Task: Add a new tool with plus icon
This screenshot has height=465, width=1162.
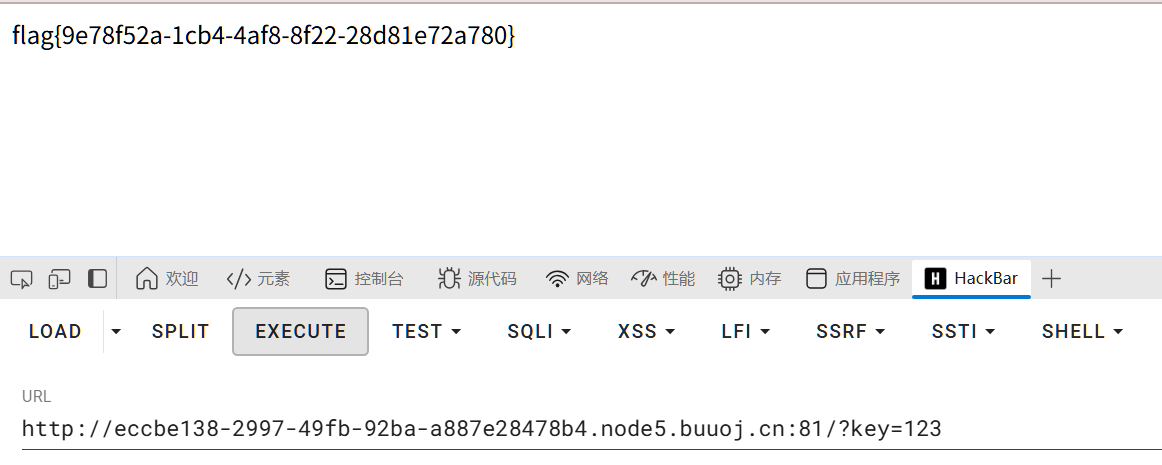Action: pyautogui.click(x=1051, y=279)
